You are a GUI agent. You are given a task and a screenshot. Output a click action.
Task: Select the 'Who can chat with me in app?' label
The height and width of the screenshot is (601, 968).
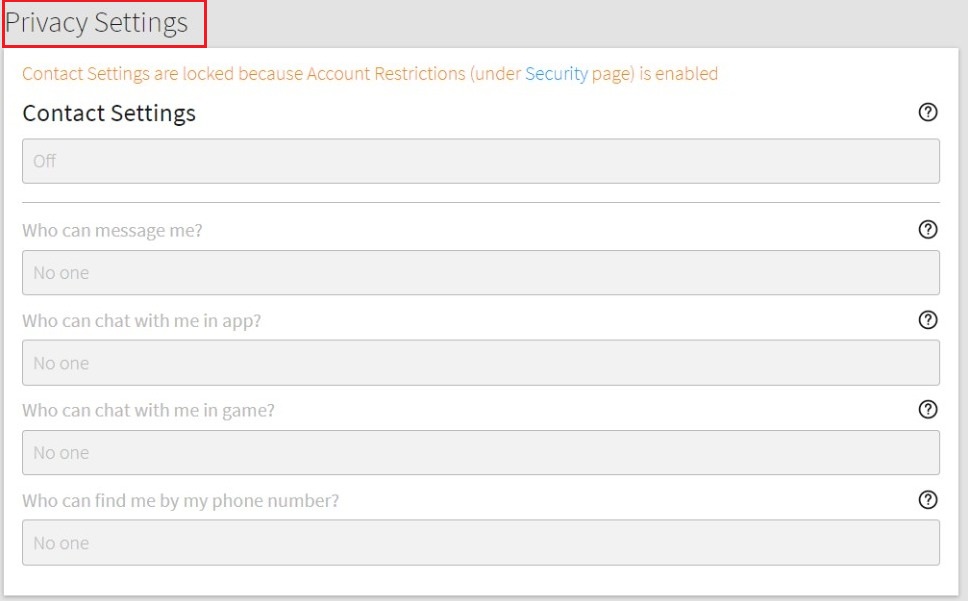(x=141, y=321)
